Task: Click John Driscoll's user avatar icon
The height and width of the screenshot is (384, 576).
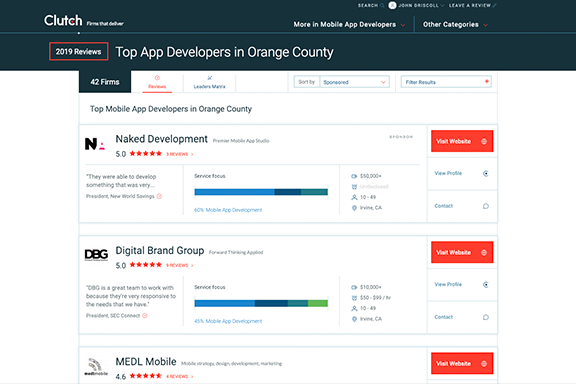Action: pyautogui.click(x=392, y=6)
